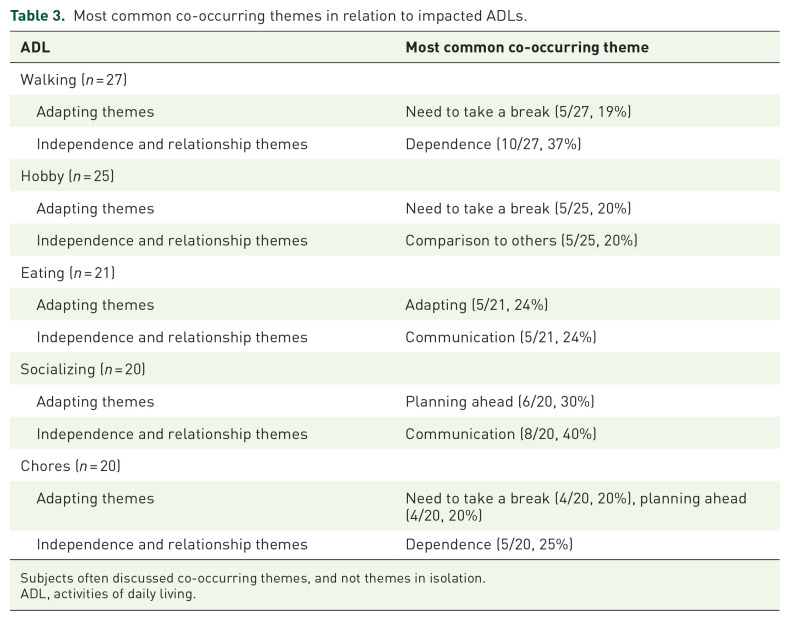
Task: Click the Communication (5/21, 24%) cell
Action: [x=501, y=337]
